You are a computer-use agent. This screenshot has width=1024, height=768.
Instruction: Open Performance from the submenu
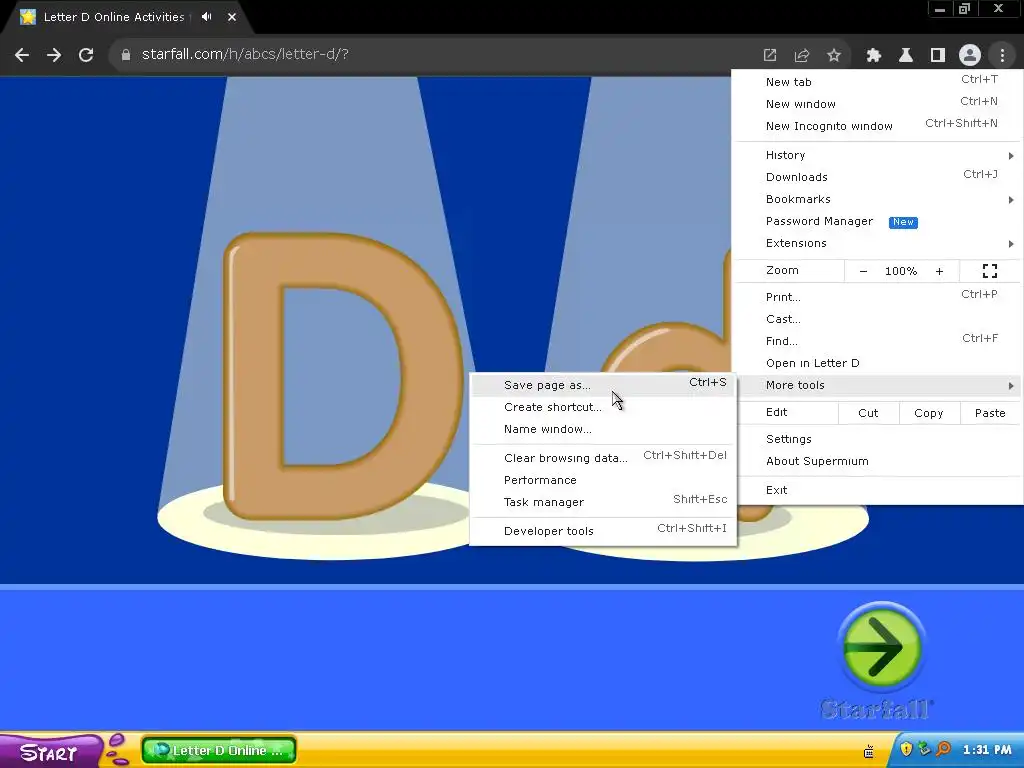pos(603,480)
